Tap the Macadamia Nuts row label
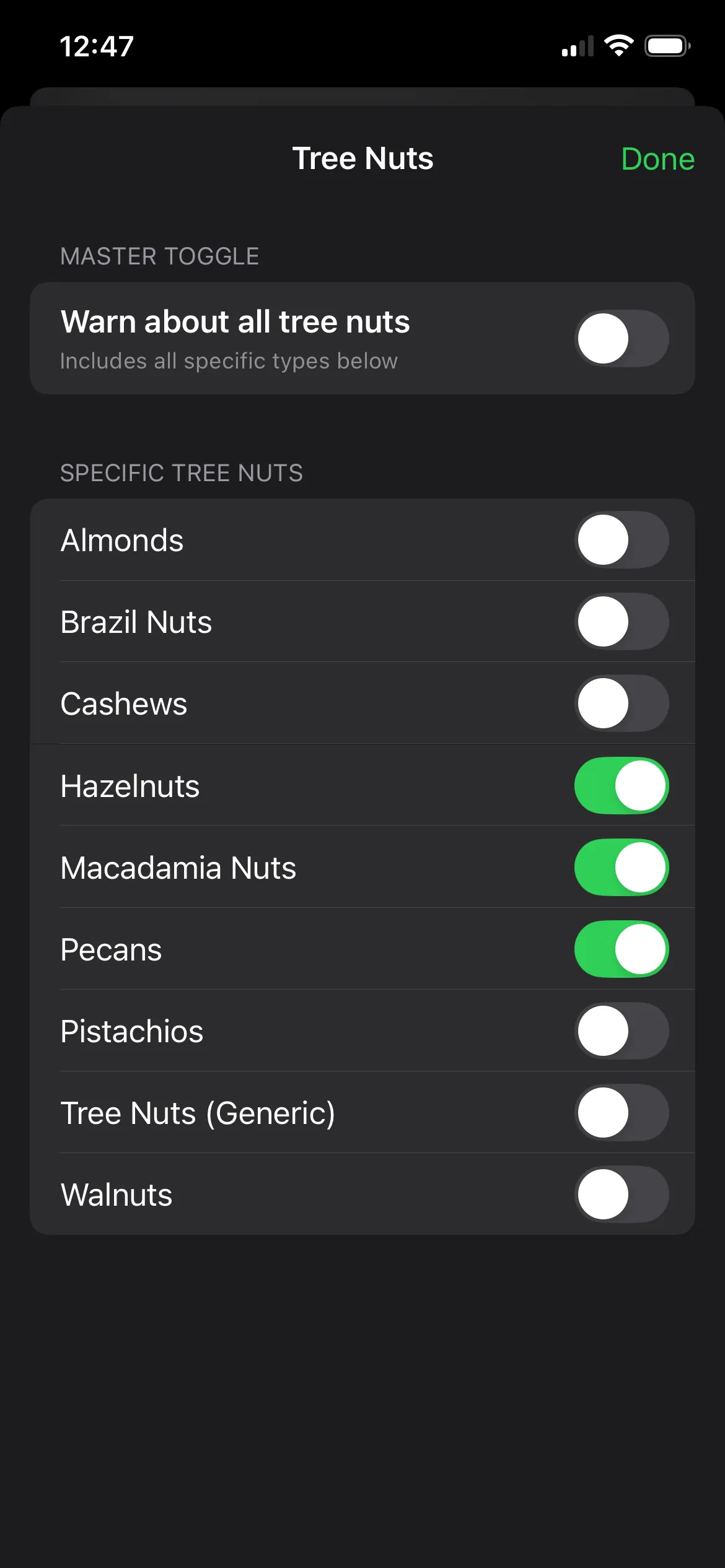The width and height of the screenshot is (725, 1568). pyautogui.click(x=178, y=868)
